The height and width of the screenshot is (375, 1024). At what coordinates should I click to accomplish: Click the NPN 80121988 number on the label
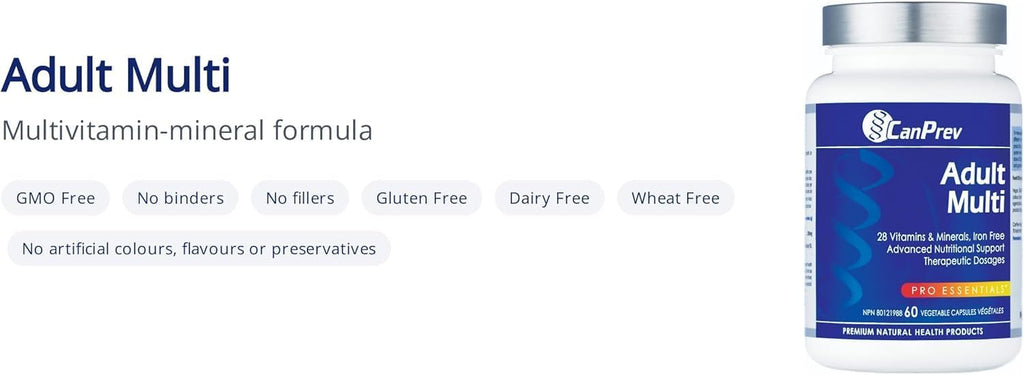click(880, 313)
